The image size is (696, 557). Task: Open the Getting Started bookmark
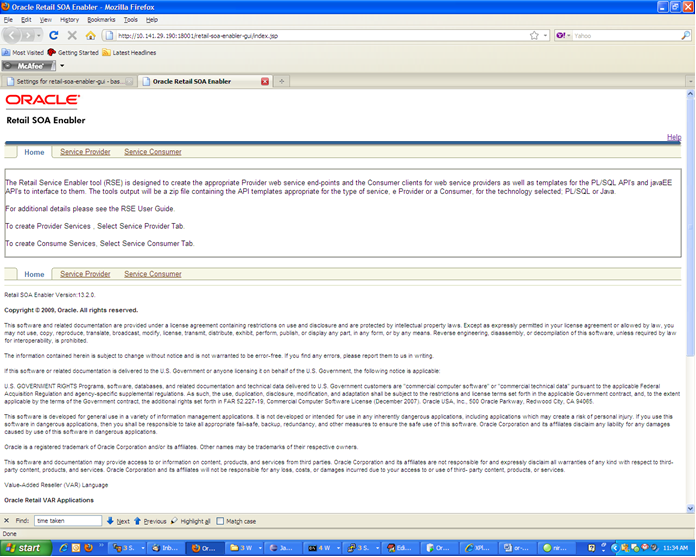click(x=73, y=52)
